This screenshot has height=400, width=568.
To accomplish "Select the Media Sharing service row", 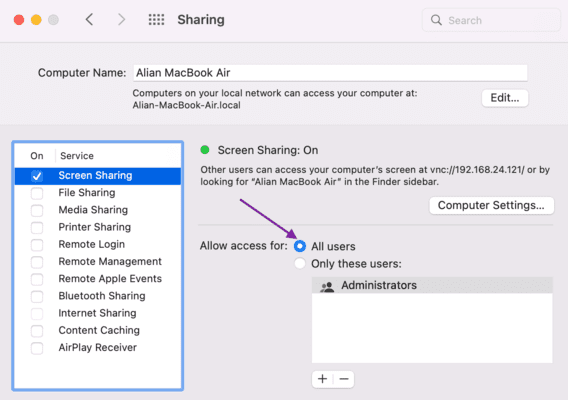I will click(x=98, y=211).
